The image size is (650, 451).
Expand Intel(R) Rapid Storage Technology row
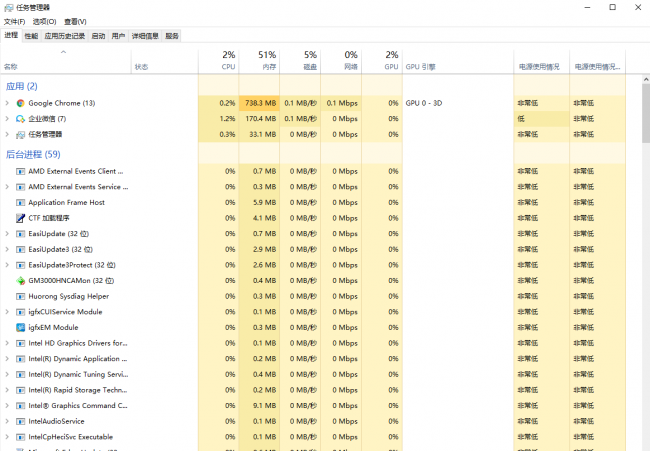[7, 390]
